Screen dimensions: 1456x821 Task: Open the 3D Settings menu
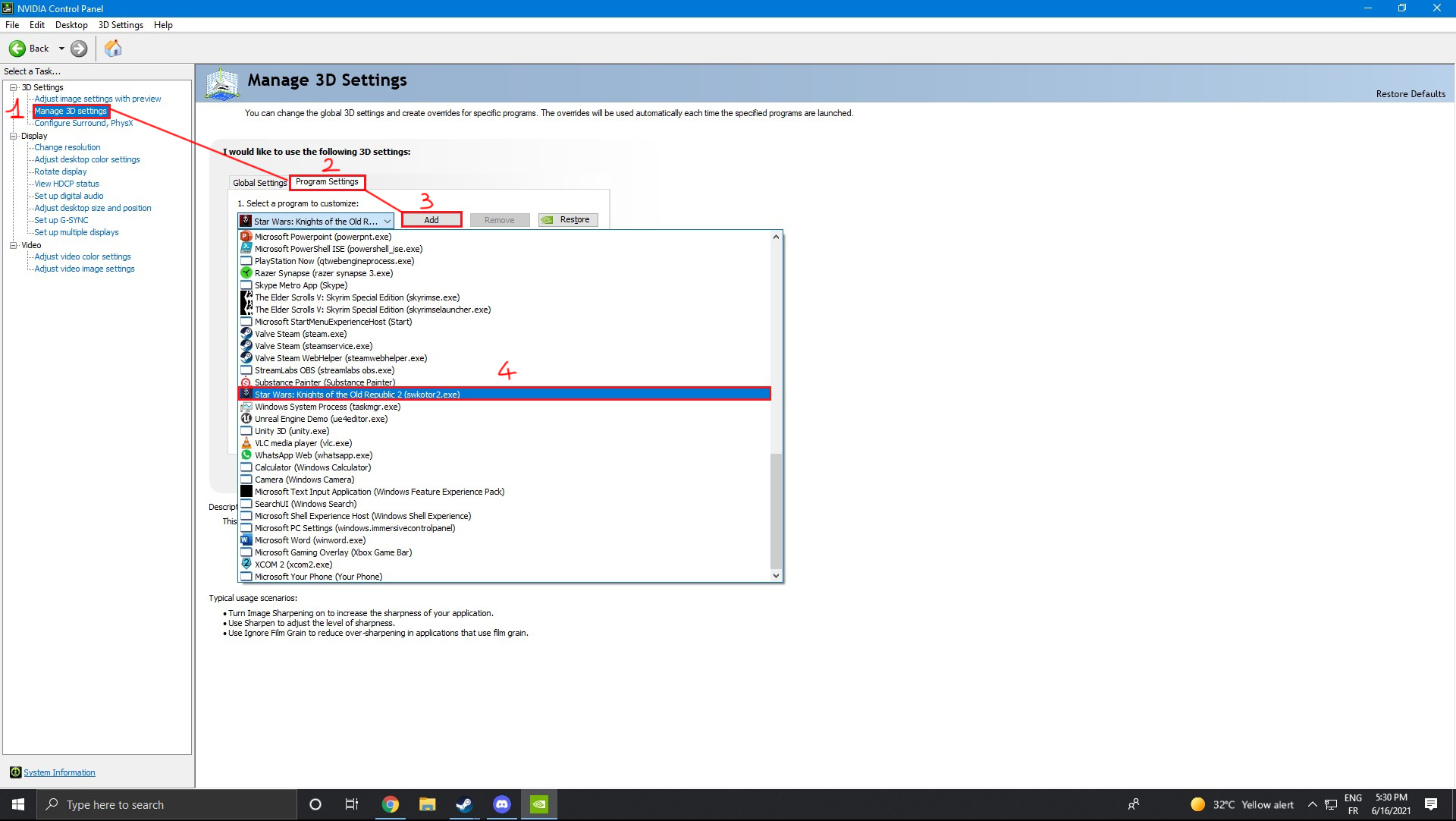121,25
